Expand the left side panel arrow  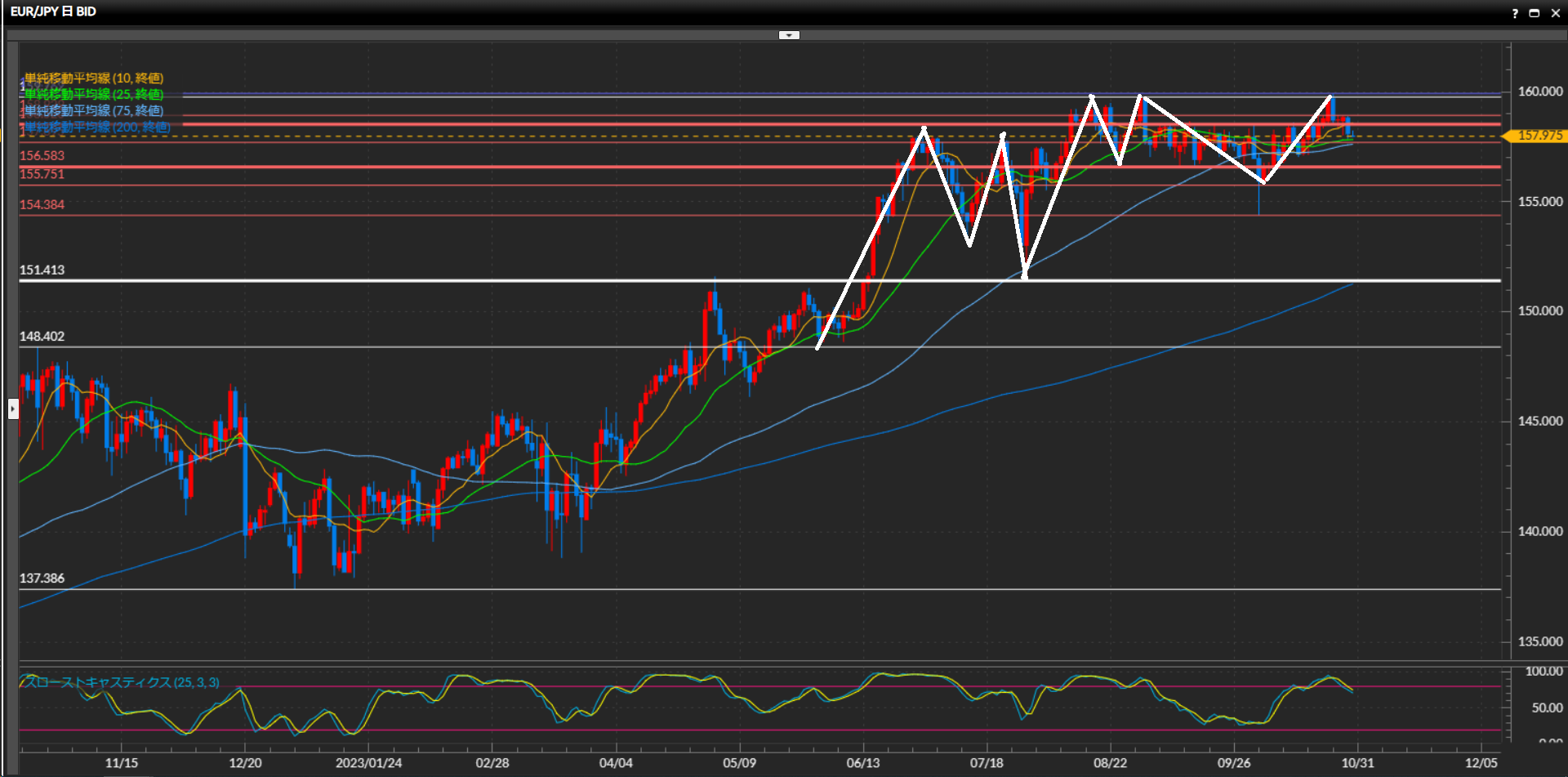click(13, 408)
